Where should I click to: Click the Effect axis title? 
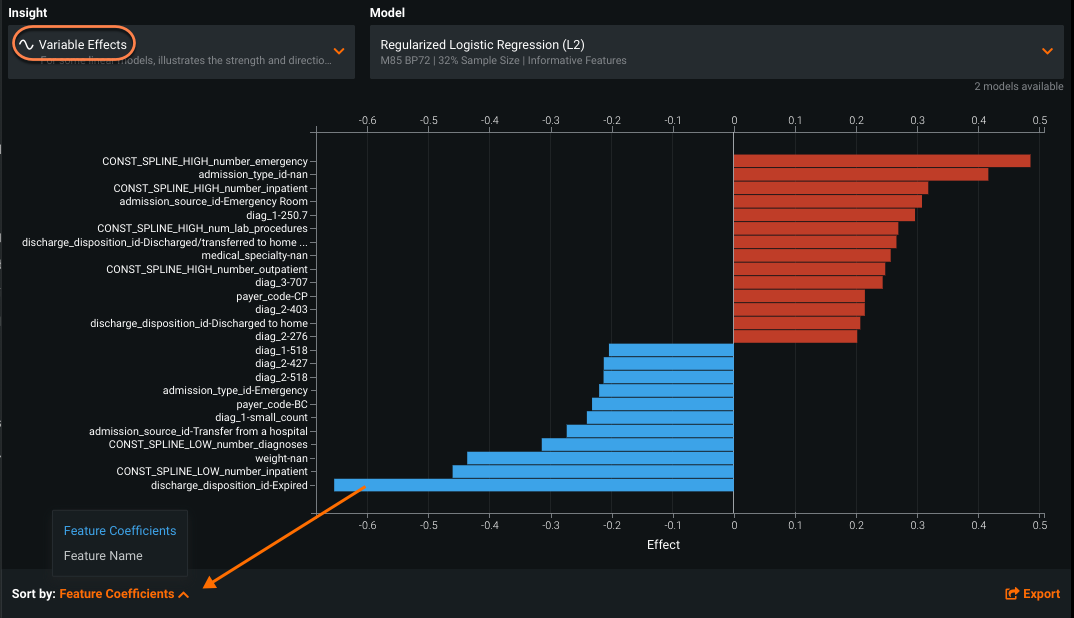click(x=663, y=545)
